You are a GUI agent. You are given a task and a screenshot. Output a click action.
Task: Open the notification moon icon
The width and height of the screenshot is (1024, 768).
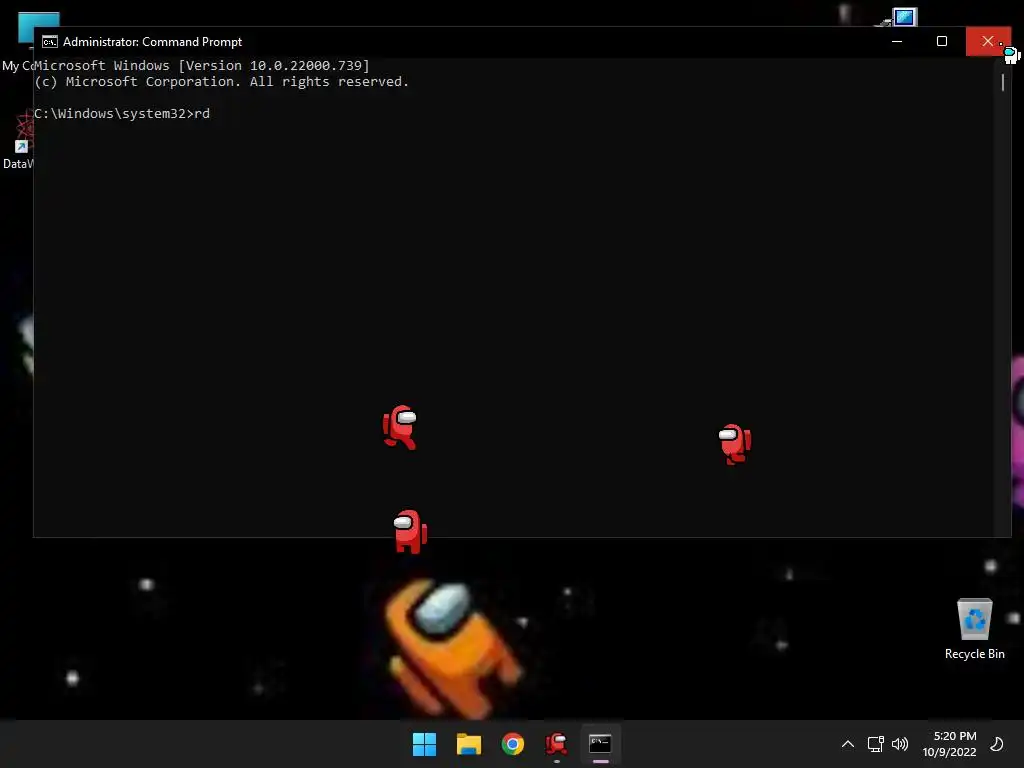(997, 744)
